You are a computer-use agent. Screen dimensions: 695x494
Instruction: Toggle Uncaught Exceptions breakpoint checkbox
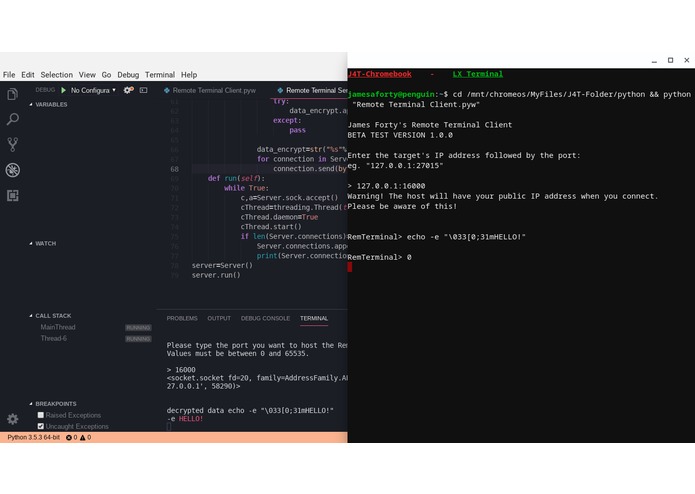coord(41,426)
